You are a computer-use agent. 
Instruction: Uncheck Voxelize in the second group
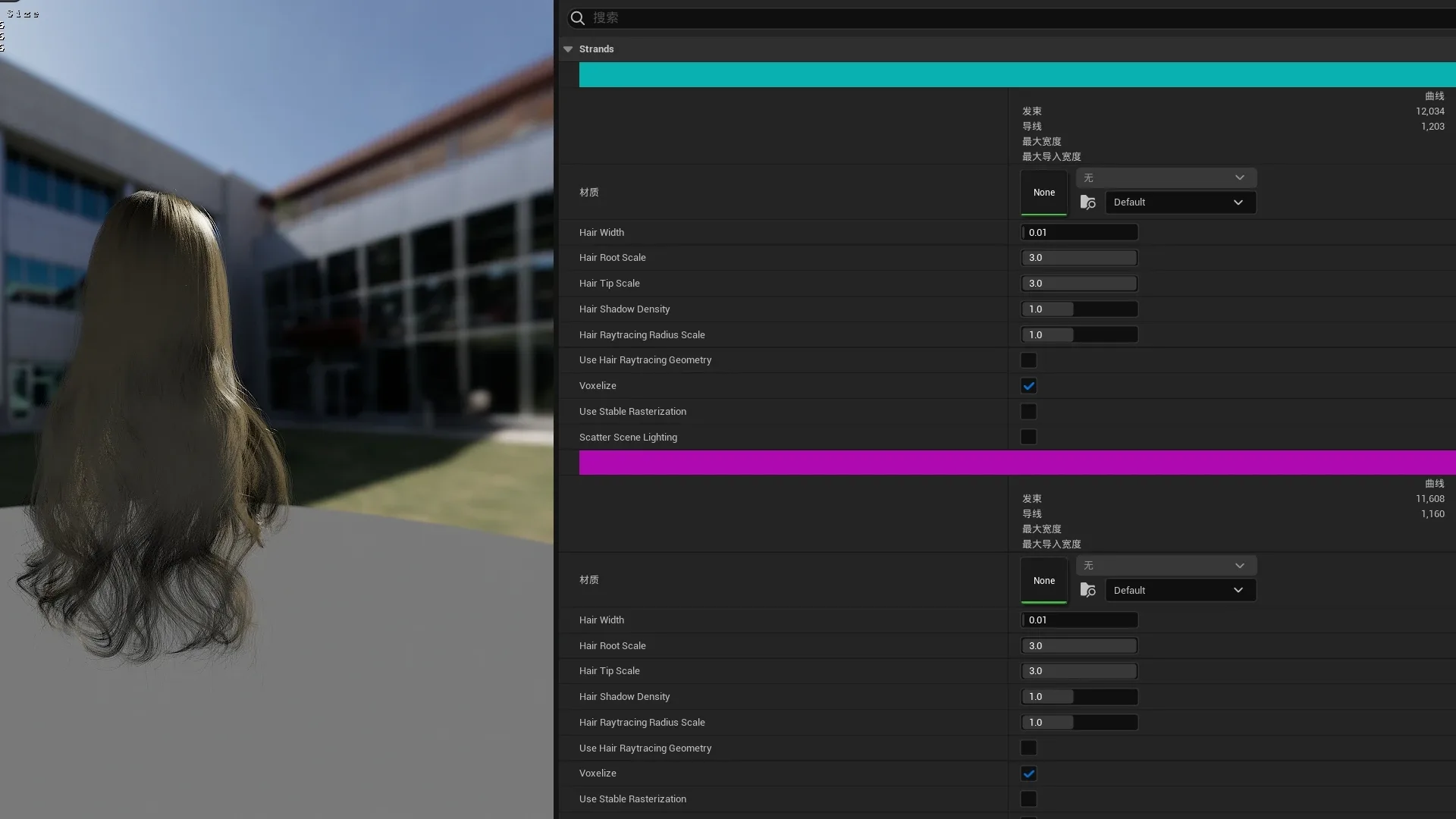[x=1028, y=773]
